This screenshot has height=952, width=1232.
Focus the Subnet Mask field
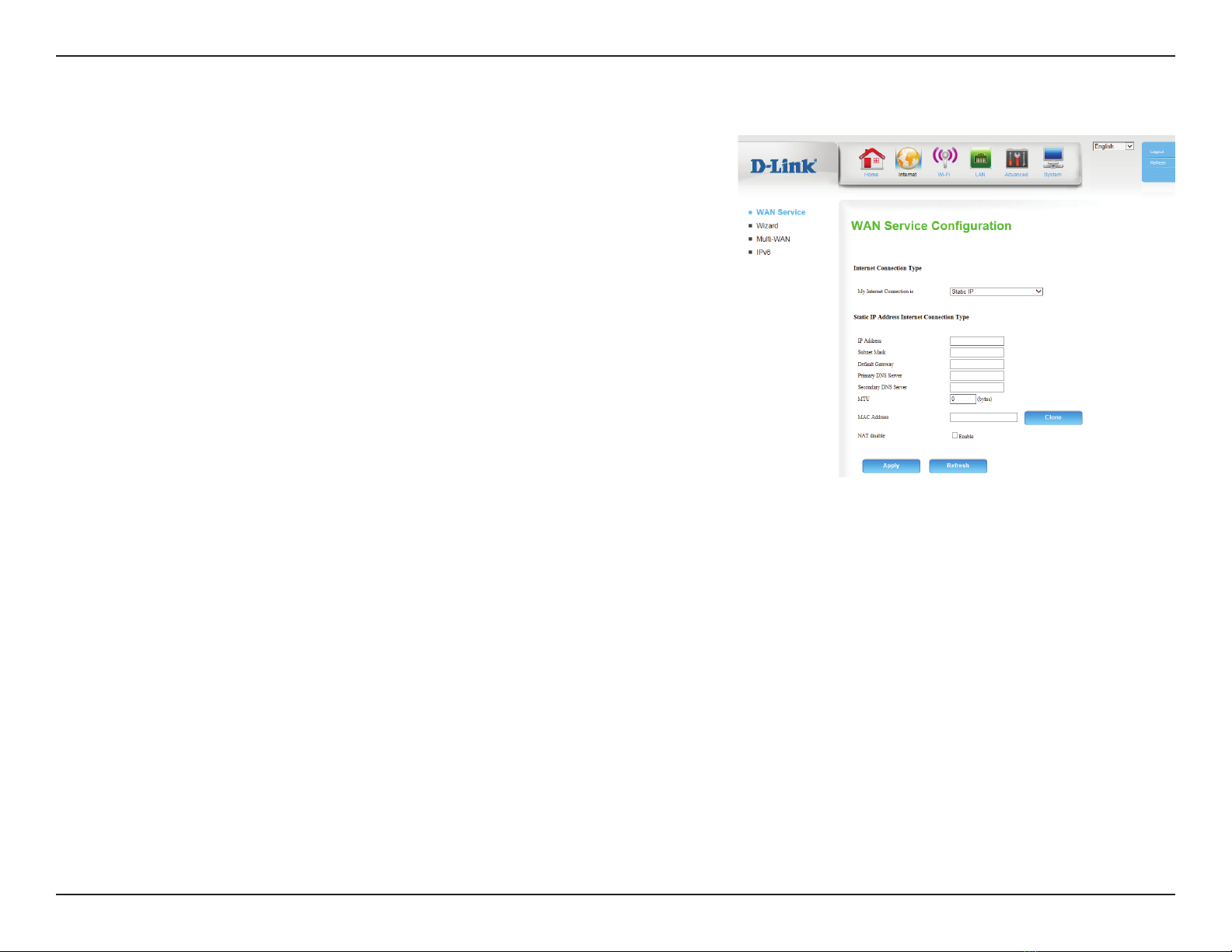tap(977, 353)
